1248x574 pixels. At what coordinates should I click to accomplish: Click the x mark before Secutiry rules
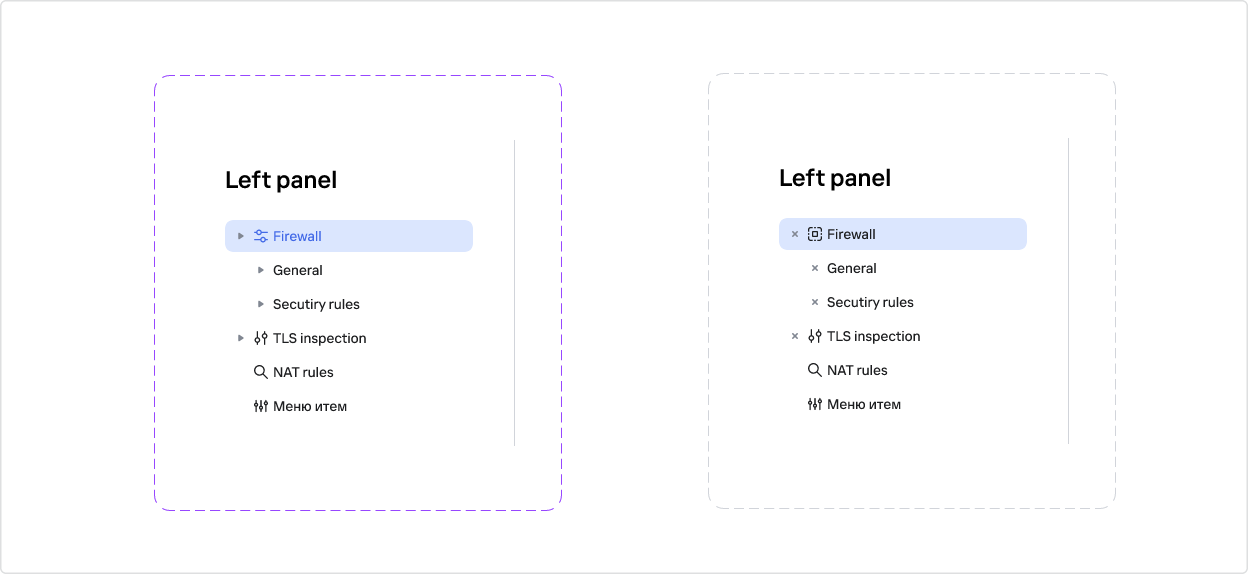pos(815,302)
